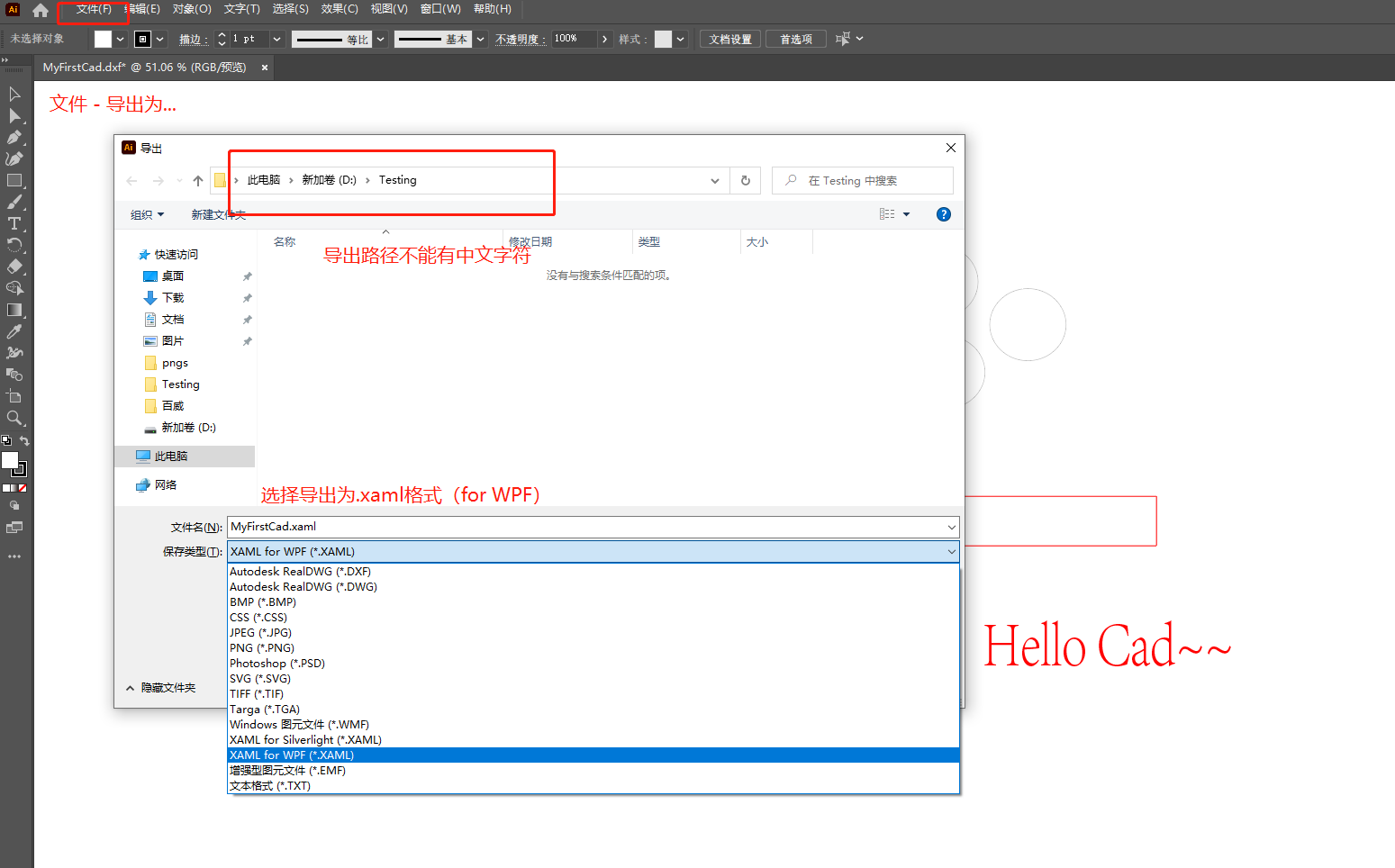Go to Illustrator home screen icon
The image size is (1395, 868).
pos(41,10)
